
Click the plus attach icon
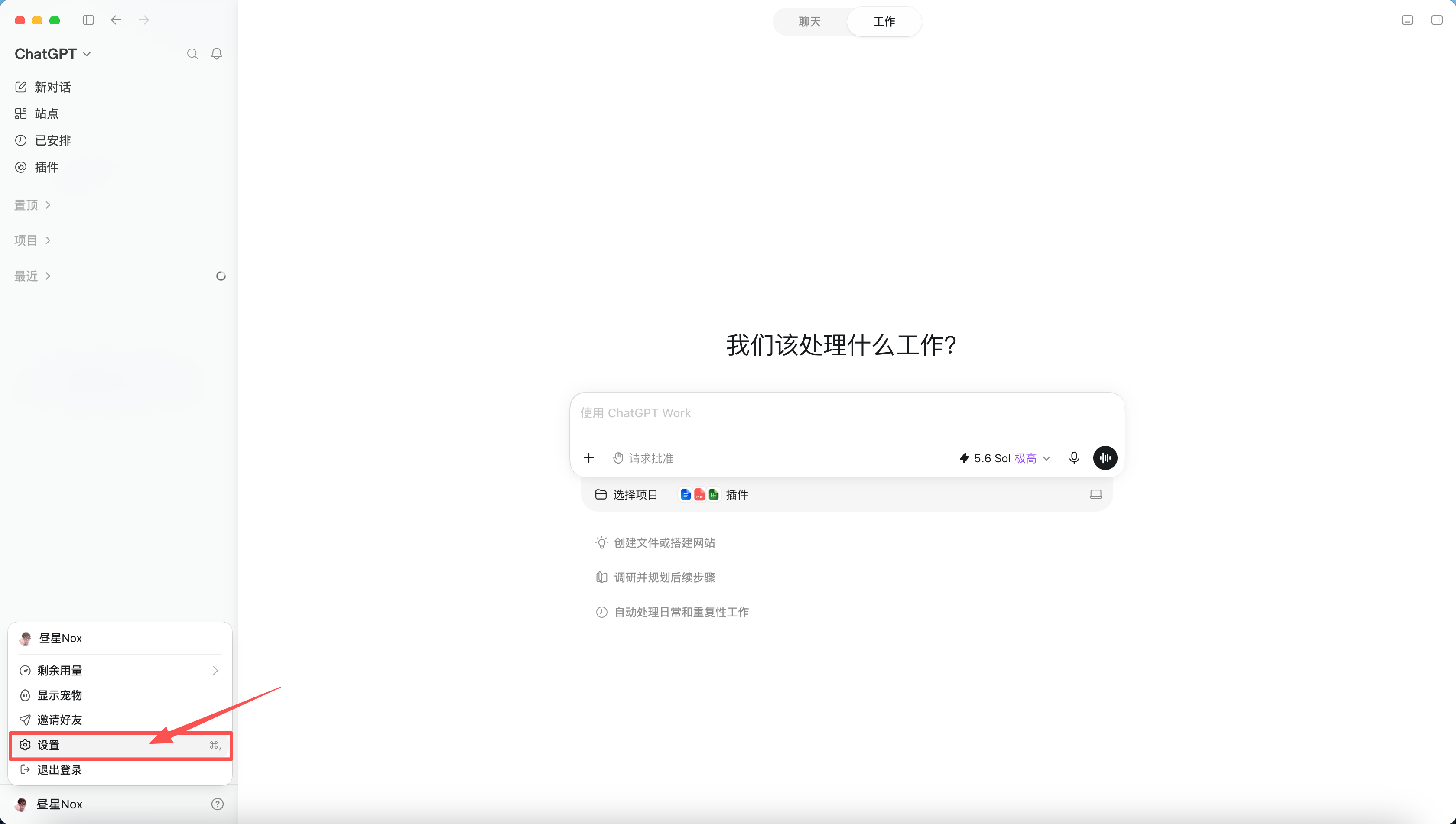tap(589, 458)
